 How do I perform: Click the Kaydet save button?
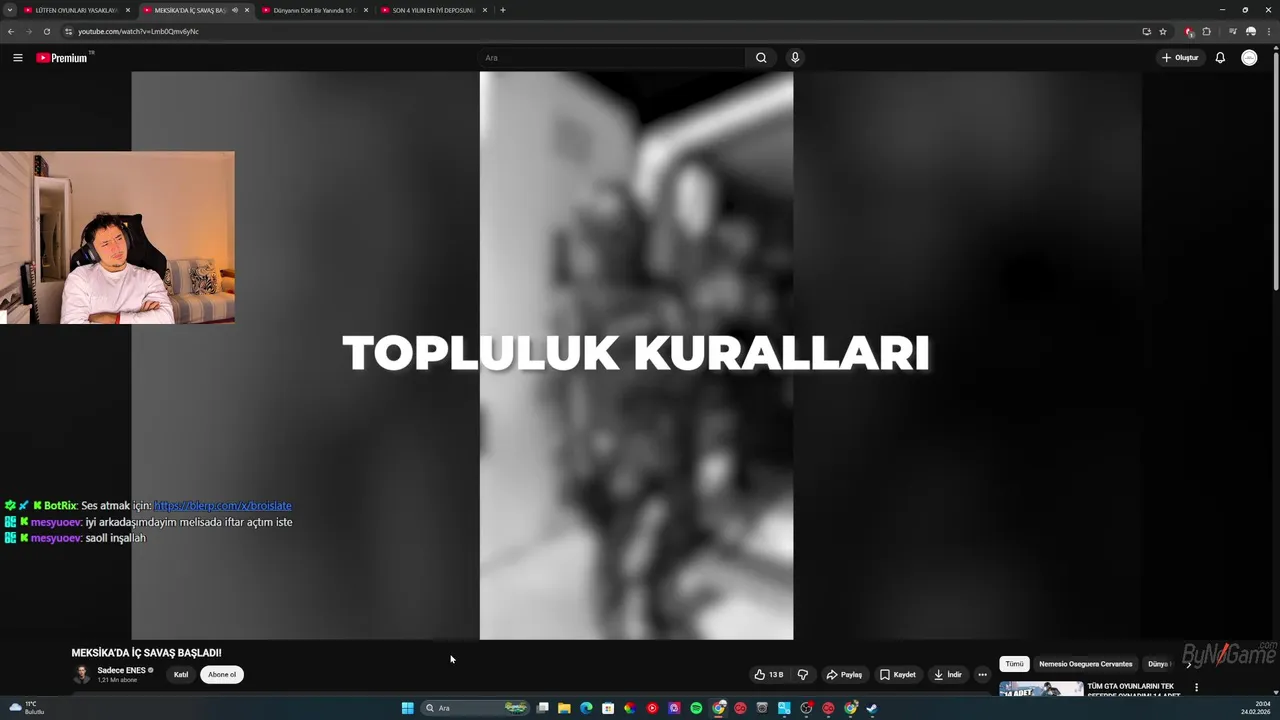click(897, 675)
